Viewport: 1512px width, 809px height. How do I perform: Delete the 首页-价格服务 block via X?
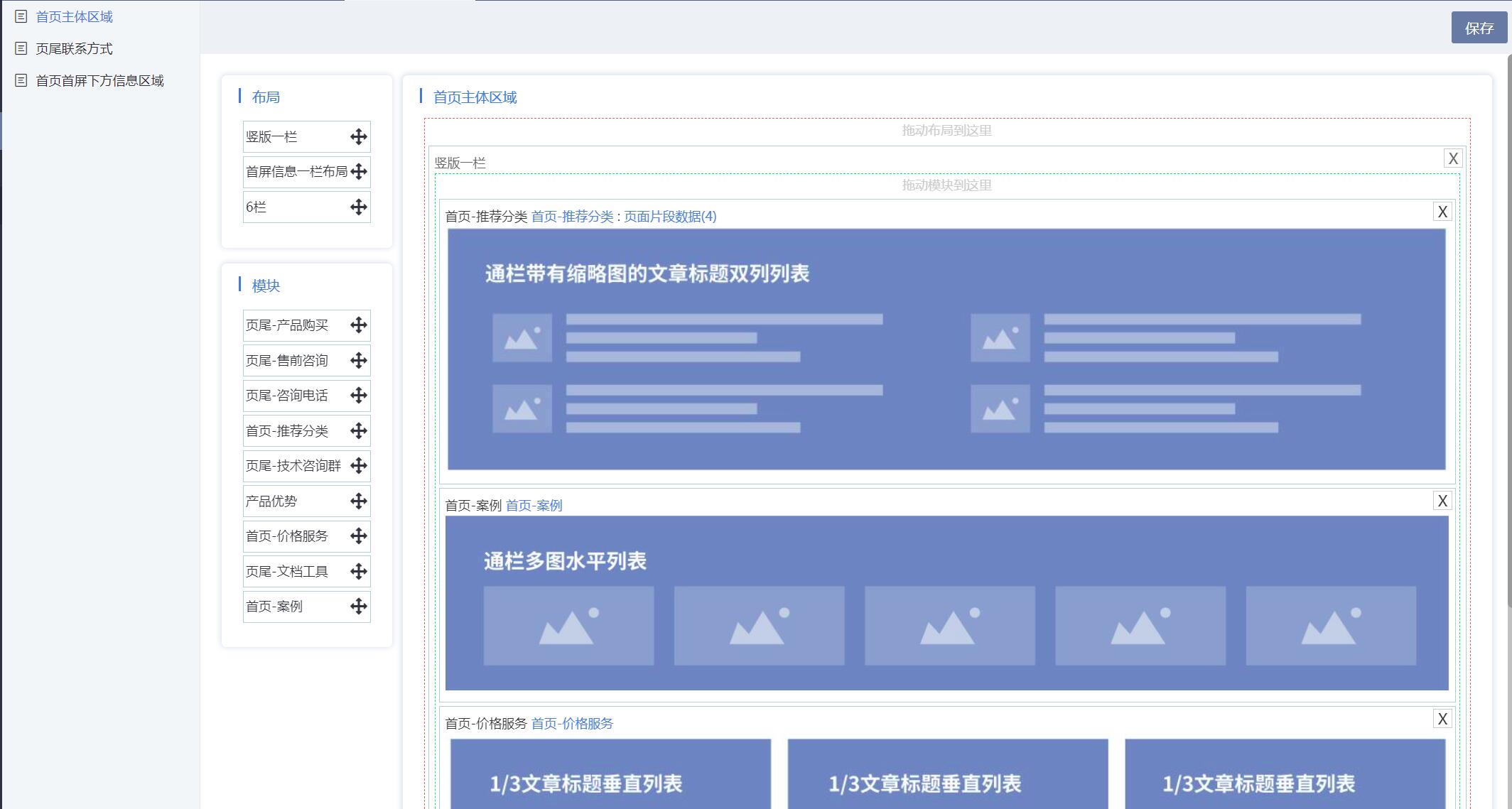(1442, 719)
